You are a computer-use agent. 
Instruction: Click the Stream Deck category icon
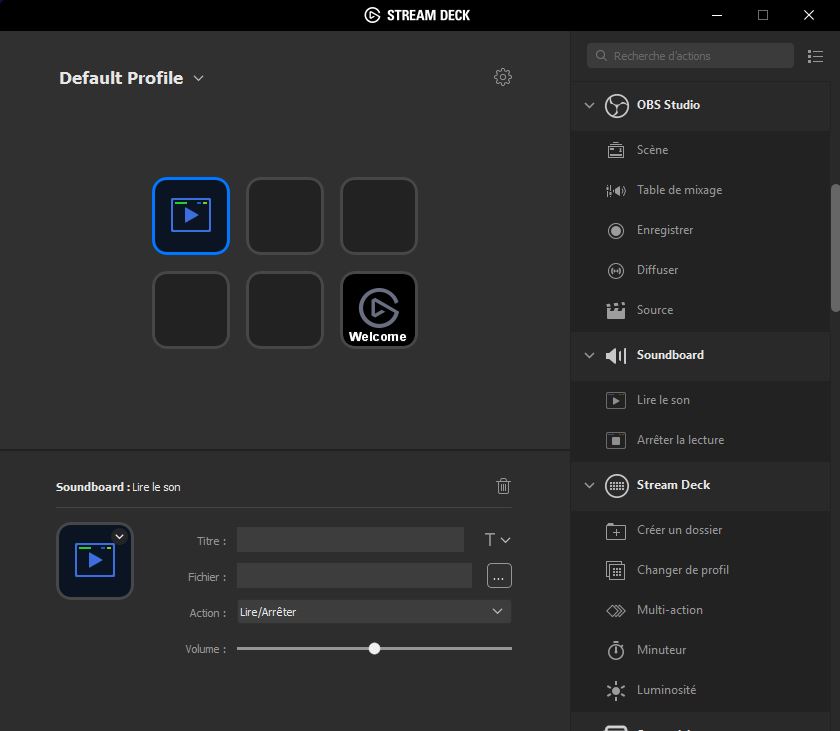pos(617,486)
